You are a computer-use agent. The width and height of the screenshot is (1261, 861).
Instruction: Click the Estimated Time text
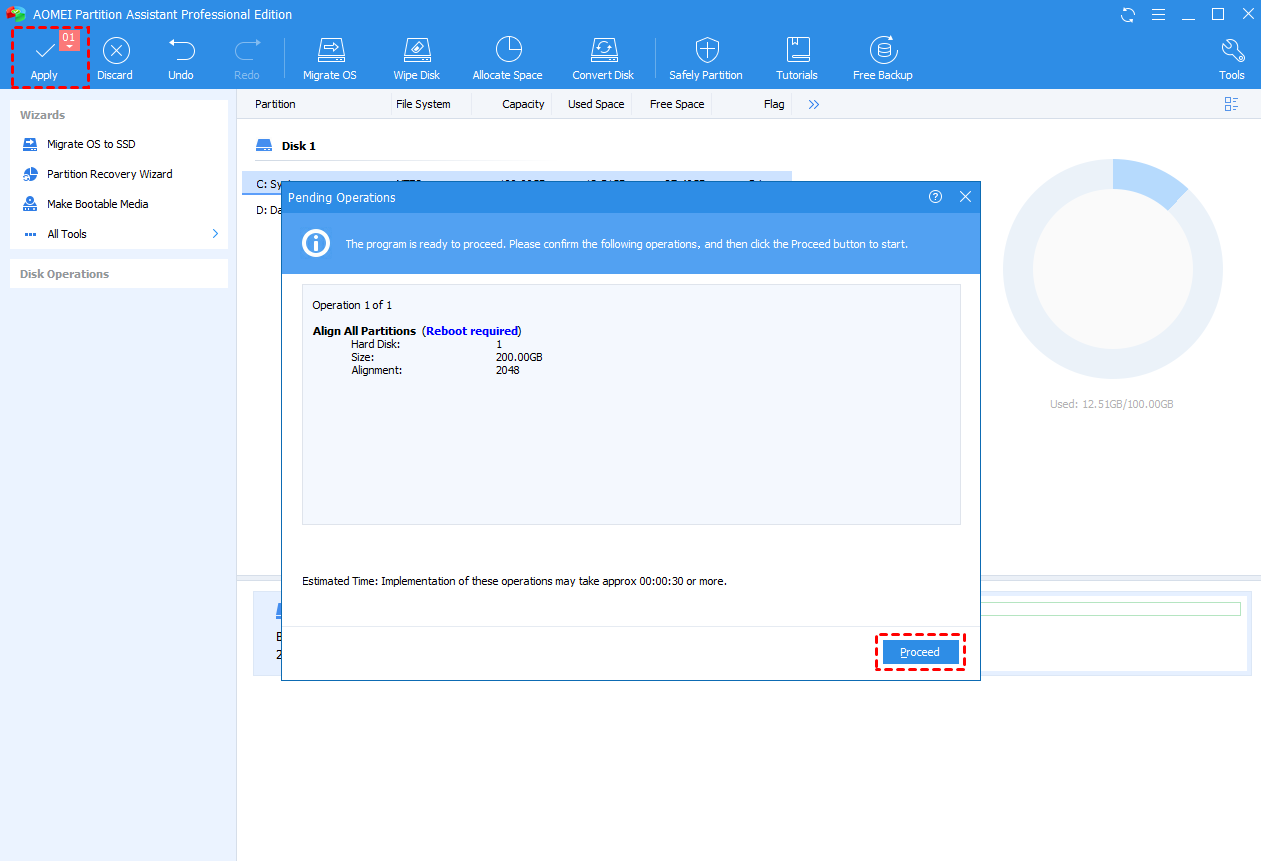click(514, 581)
